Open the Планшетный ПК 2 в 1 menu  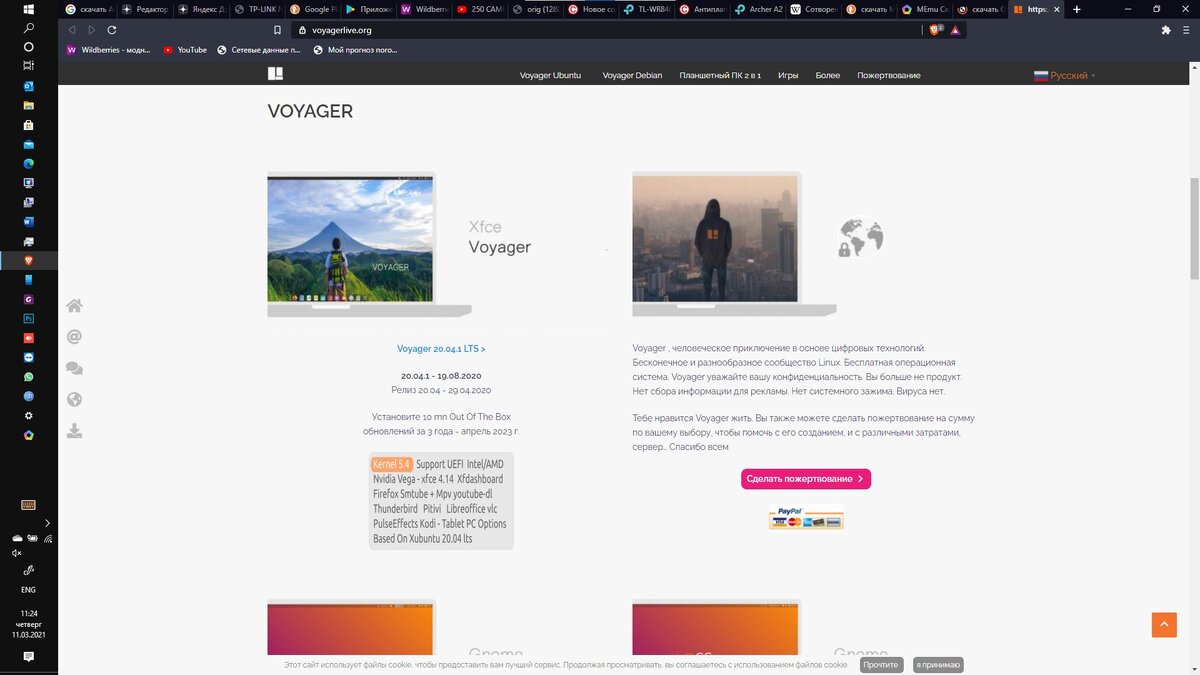click(720, 75)
